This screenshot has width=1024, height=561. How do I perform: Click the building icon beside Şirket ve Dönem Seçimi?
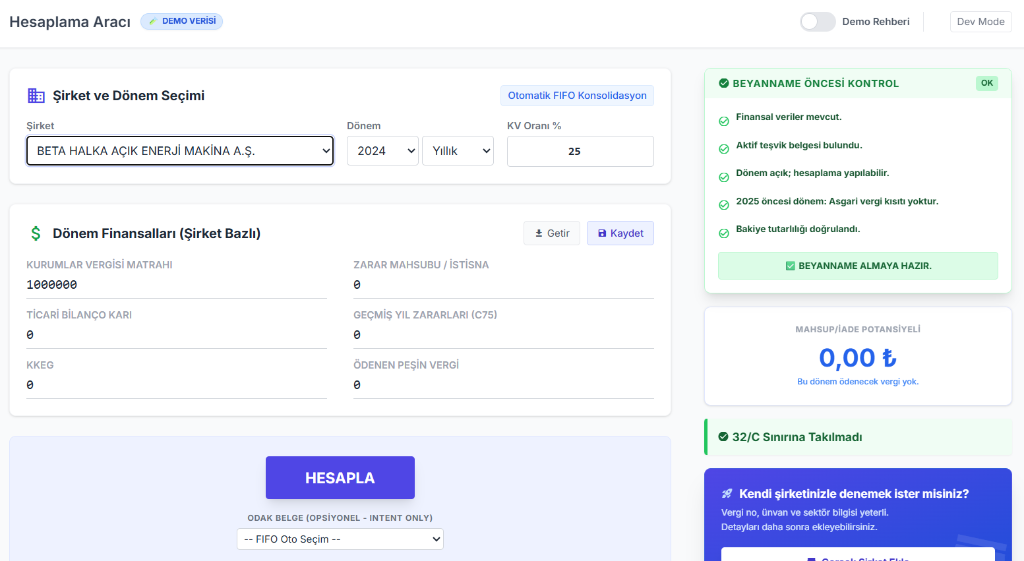[x=36, y=96]
